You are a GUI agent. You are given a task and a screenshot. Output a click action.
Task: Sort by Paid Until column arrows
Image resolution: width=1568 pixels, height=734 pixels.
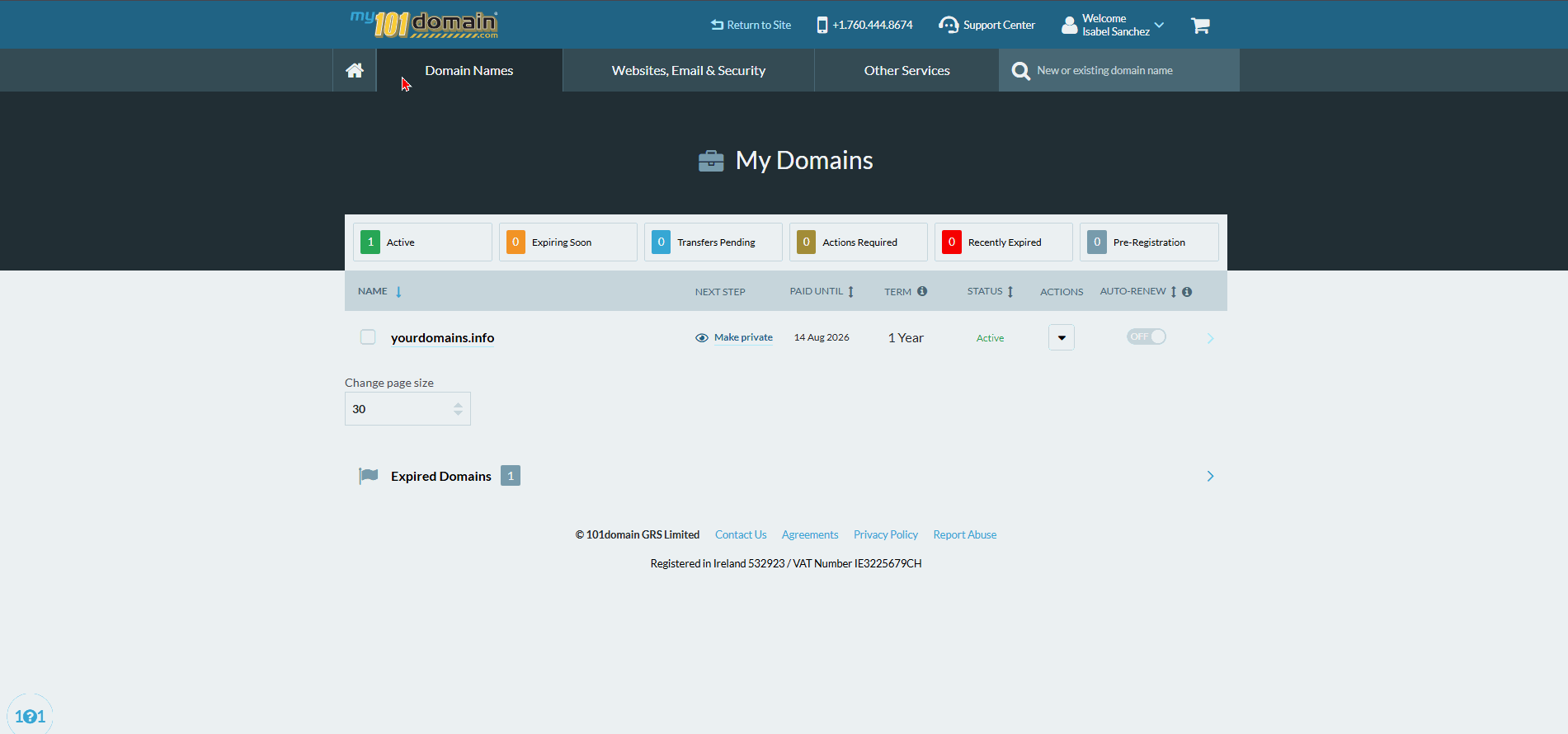tap(850, 292)
